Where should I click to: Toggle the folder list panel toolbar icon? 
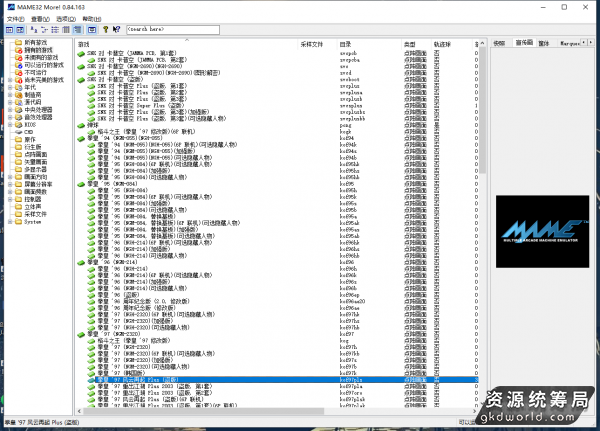coord(9,29)
